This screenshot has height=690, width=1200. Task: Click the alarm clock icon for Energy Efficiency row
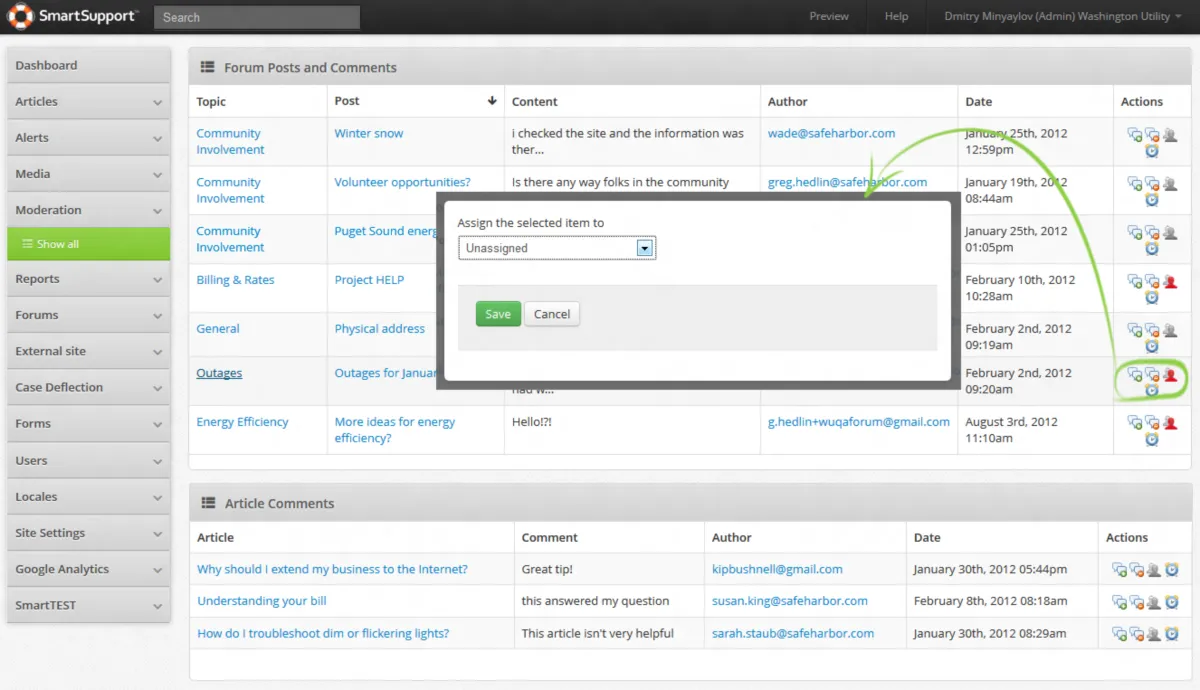[1152, 439]
